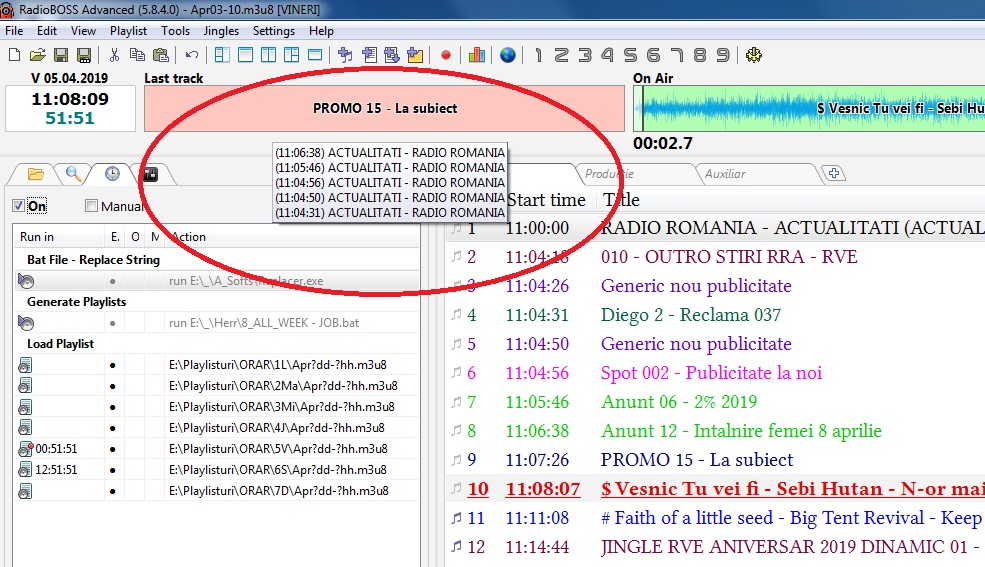
Task: Undo the last action with the arrow icon
Action: (x=192, y=55)
